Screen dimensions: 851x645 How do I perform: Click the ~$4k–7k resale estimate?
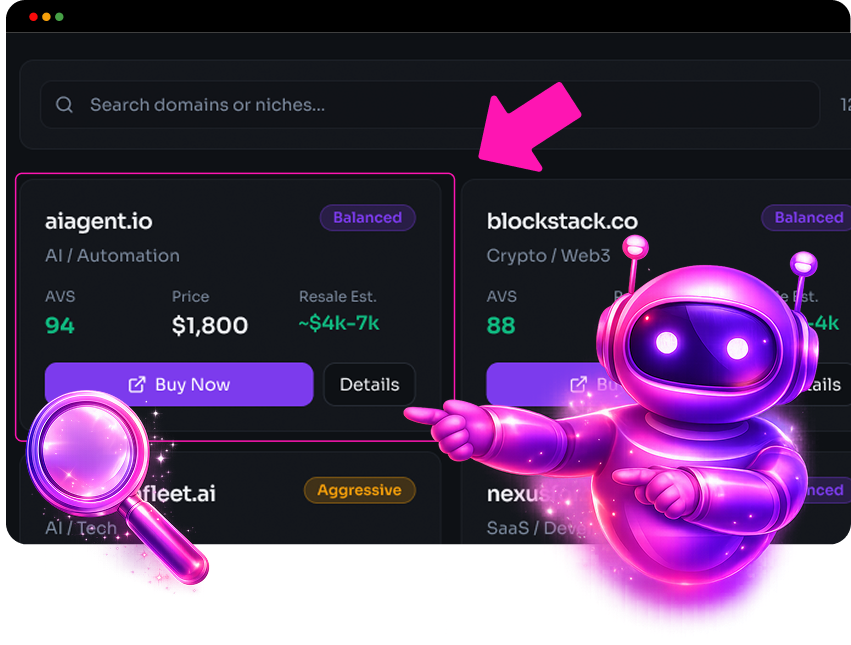(339, 323)
